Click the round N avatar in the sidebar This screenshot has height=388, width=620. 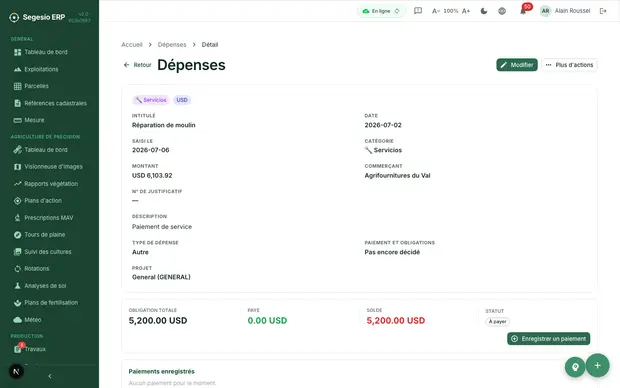(x=16, y=372)
